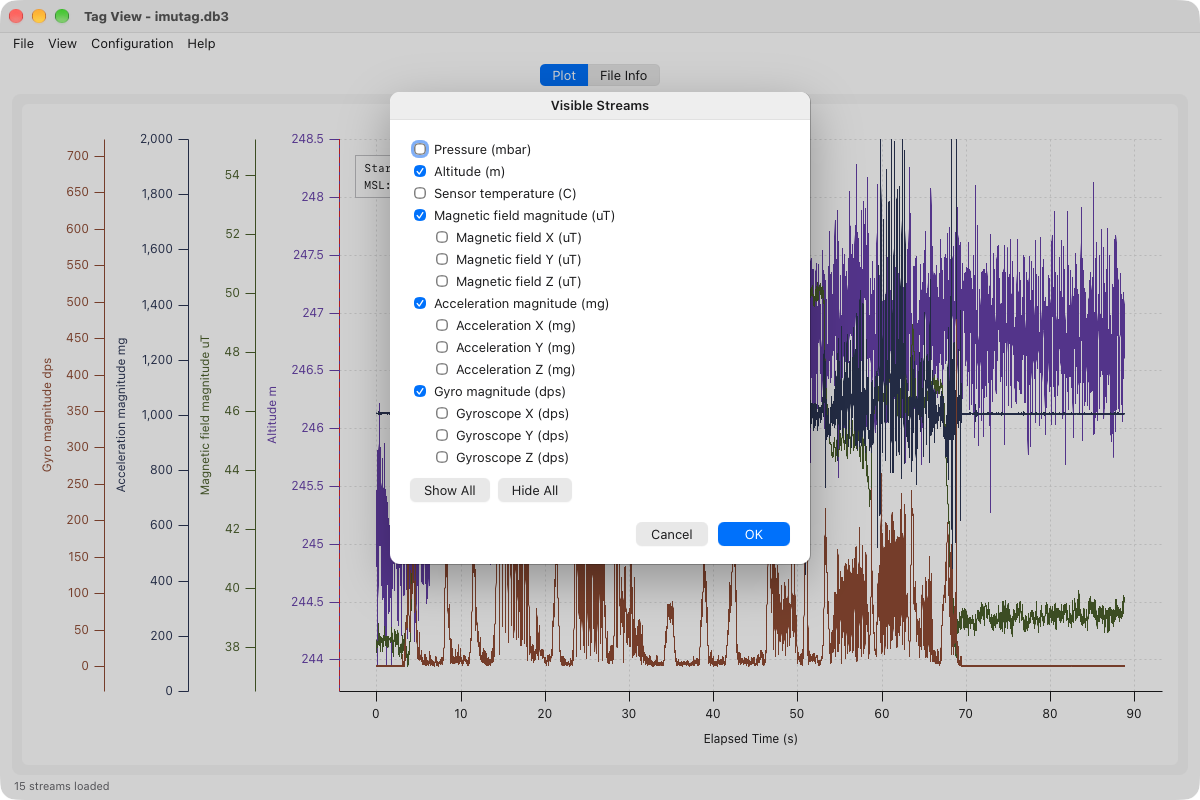Click the Altitude m axis label
This screenshot has height=800, width=1200.
click(271, 414)
